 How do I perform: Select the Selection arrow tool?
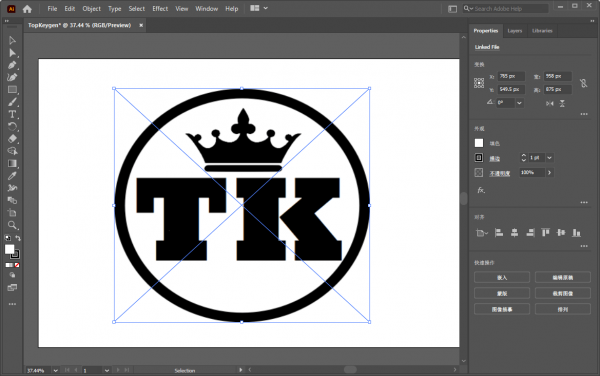click(12, 41)
